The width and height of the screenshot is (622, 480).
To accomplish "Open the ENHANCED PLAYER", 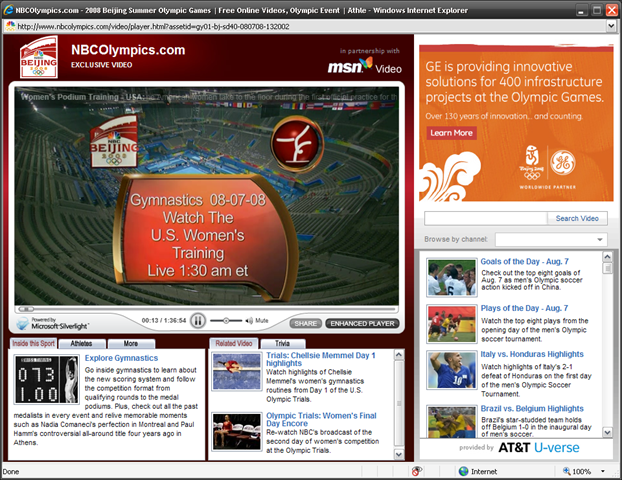I will (x=362, y=324).
